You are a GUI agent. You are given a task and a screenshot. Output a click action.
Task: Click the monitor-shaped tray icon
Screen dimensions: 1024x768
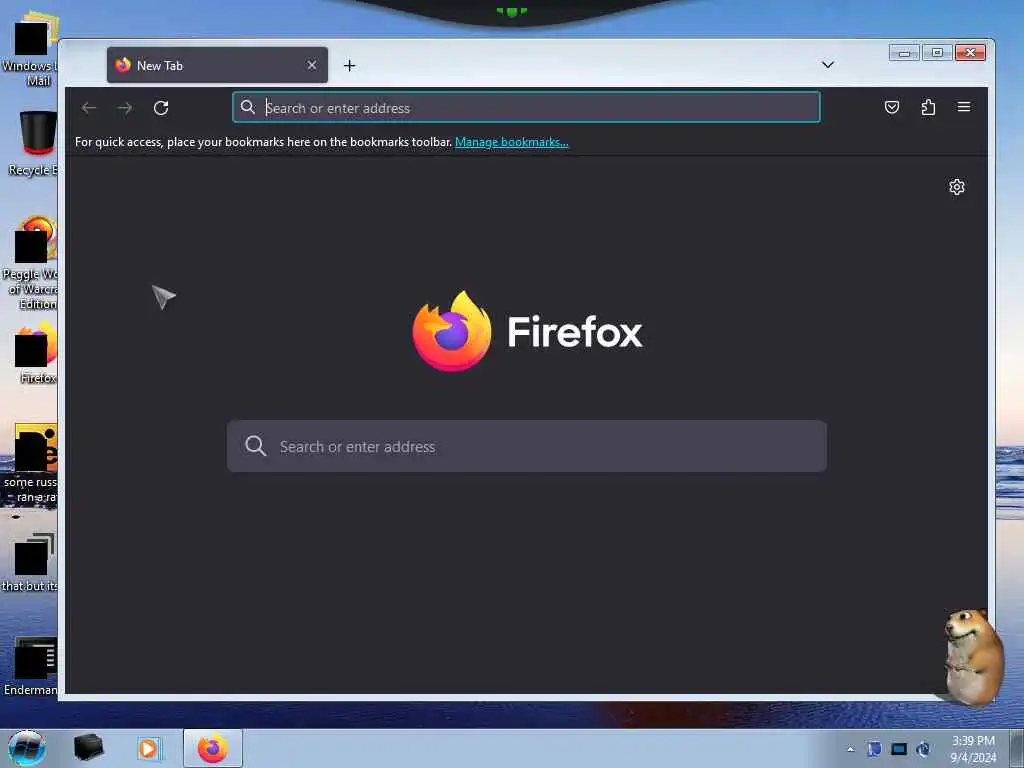pyautogui.click(x=899, y=749)
